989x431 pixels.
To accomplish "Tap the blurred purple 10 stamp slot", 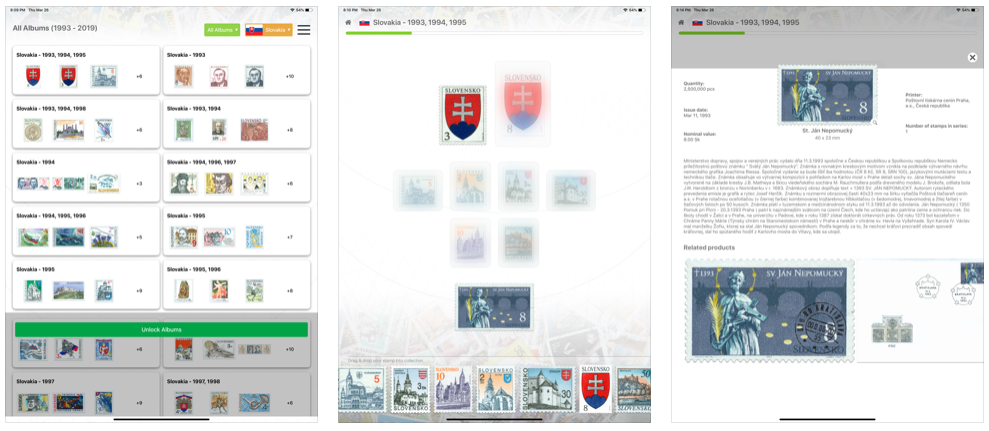I will tap(470, 241).
